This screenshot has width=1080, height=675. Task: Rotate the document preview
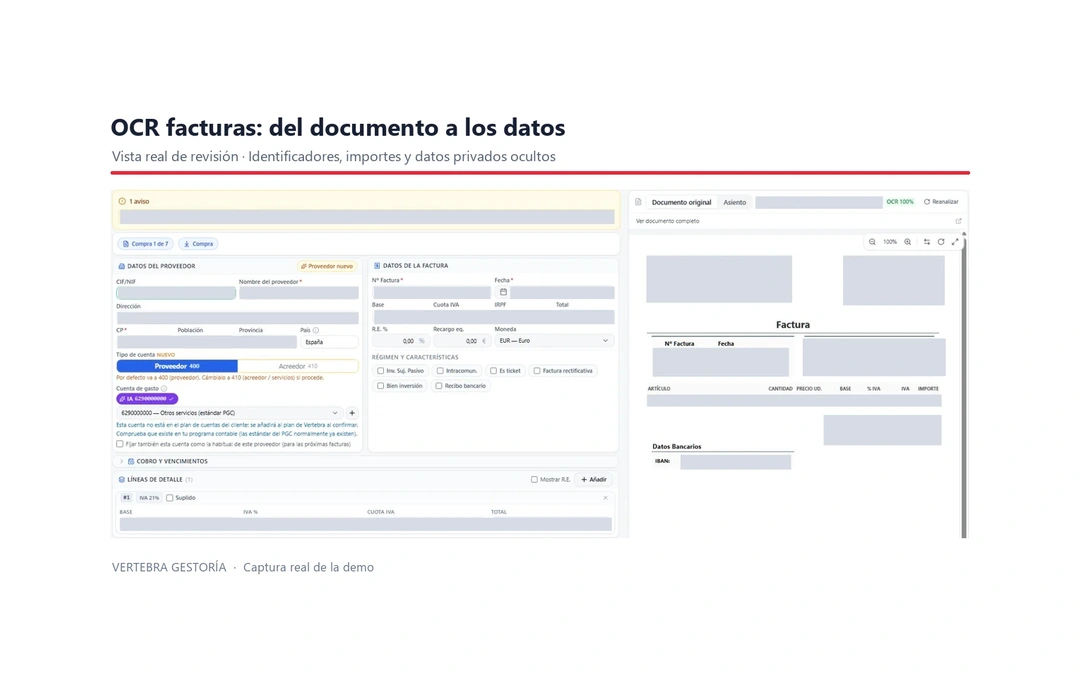[941, 242]
